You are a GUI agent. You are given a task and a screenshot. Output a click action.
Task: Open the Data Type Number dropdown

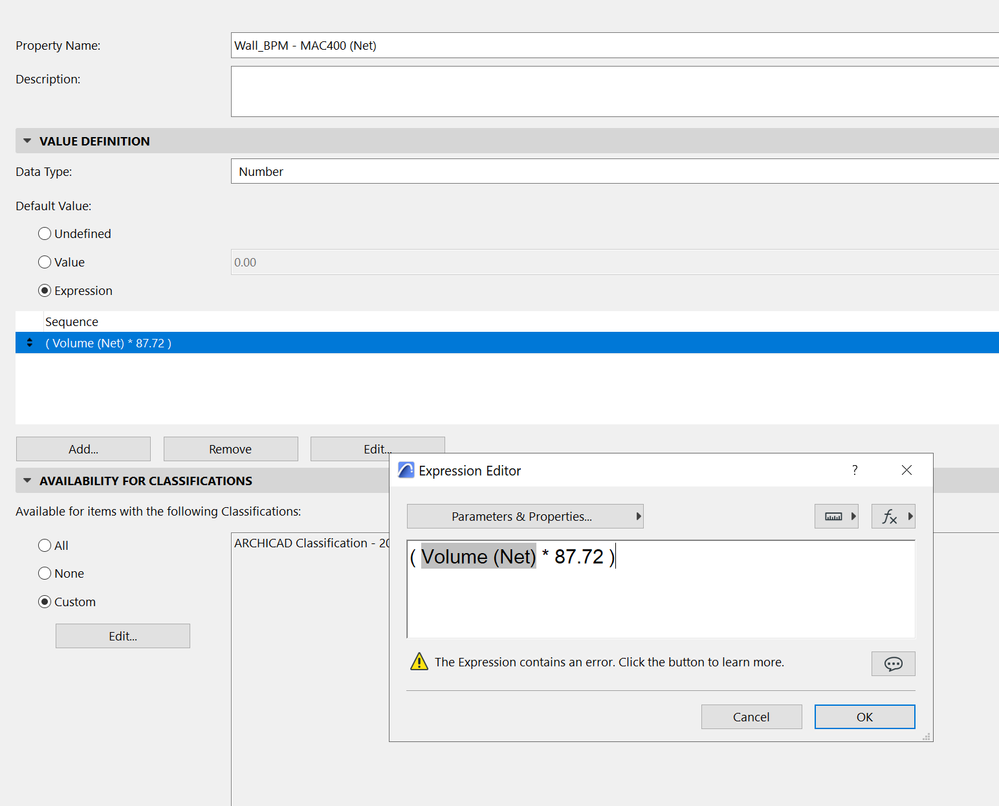tap(615, 171)
